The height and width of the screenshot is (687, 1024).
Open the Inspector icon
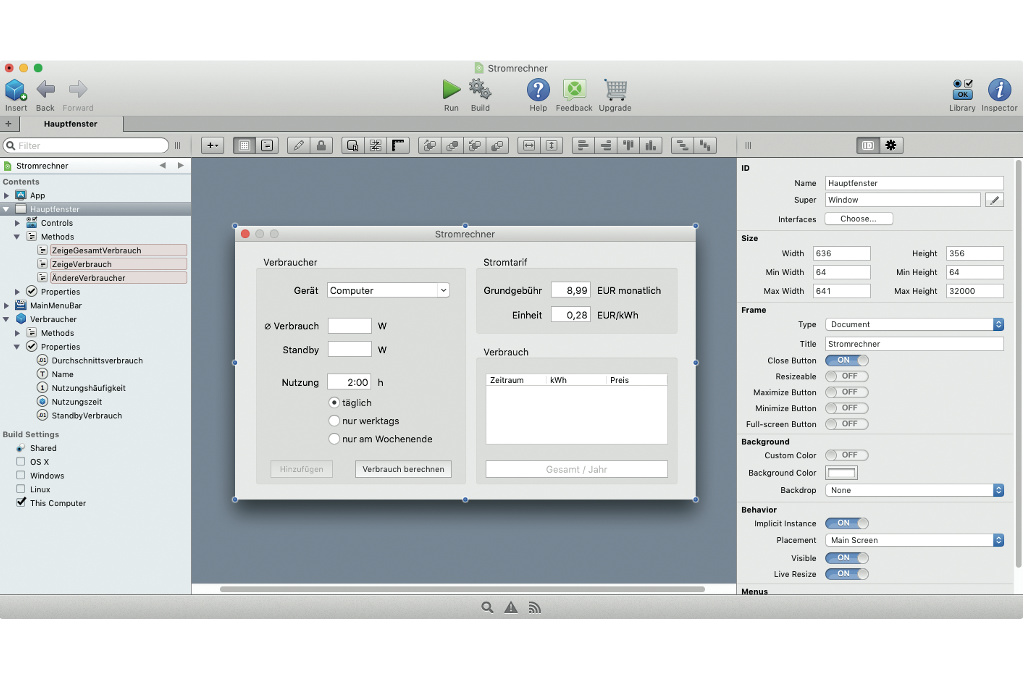[x=999, y=90]
